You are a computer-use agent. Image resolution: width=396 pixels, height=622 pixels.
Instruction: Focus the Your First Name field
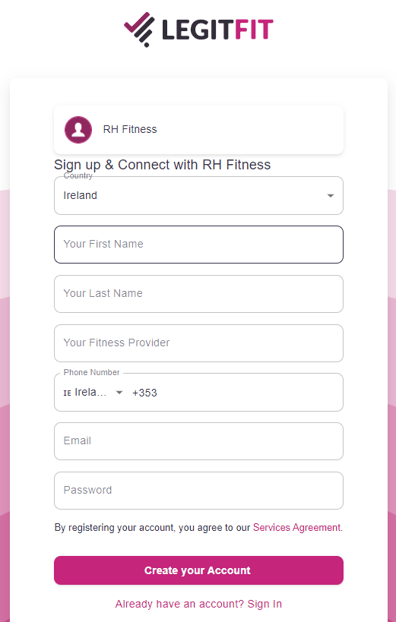199,244
